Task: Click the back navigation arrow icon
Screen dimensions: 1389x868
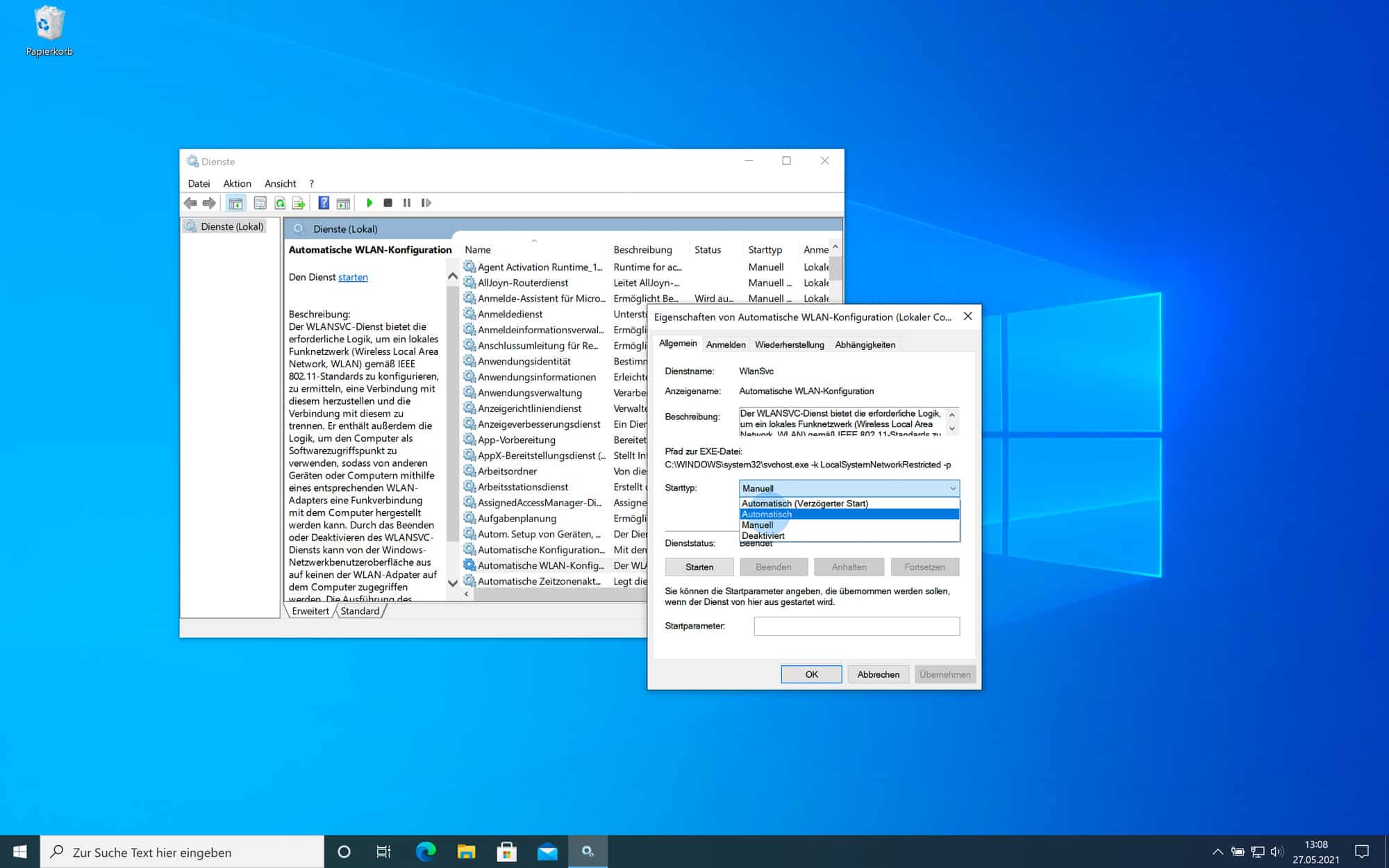Action: 190,202
